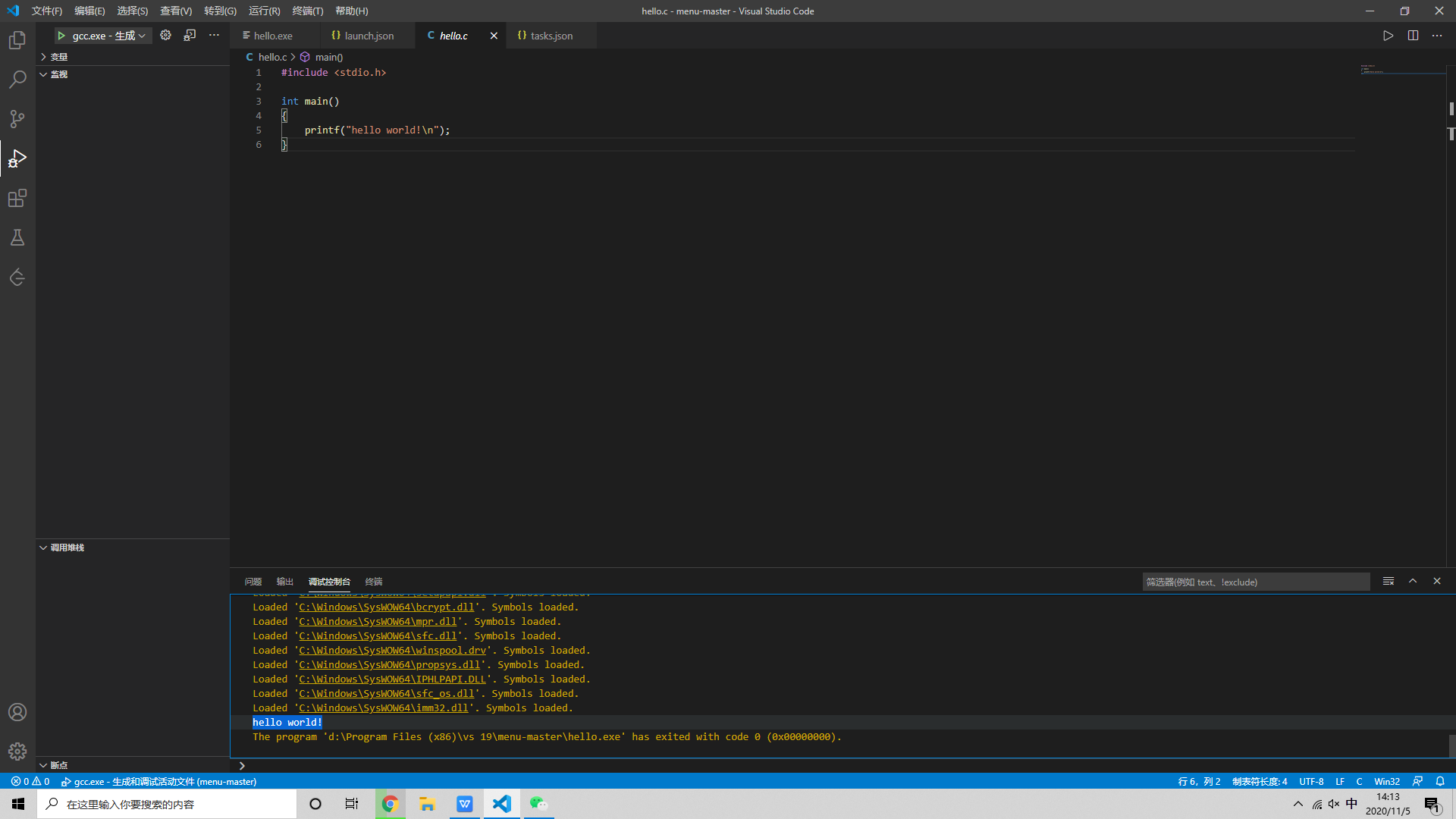The height and width of the screenshot is (819, 1456).
Task: Click the split editor icon
Action: 1413,36
